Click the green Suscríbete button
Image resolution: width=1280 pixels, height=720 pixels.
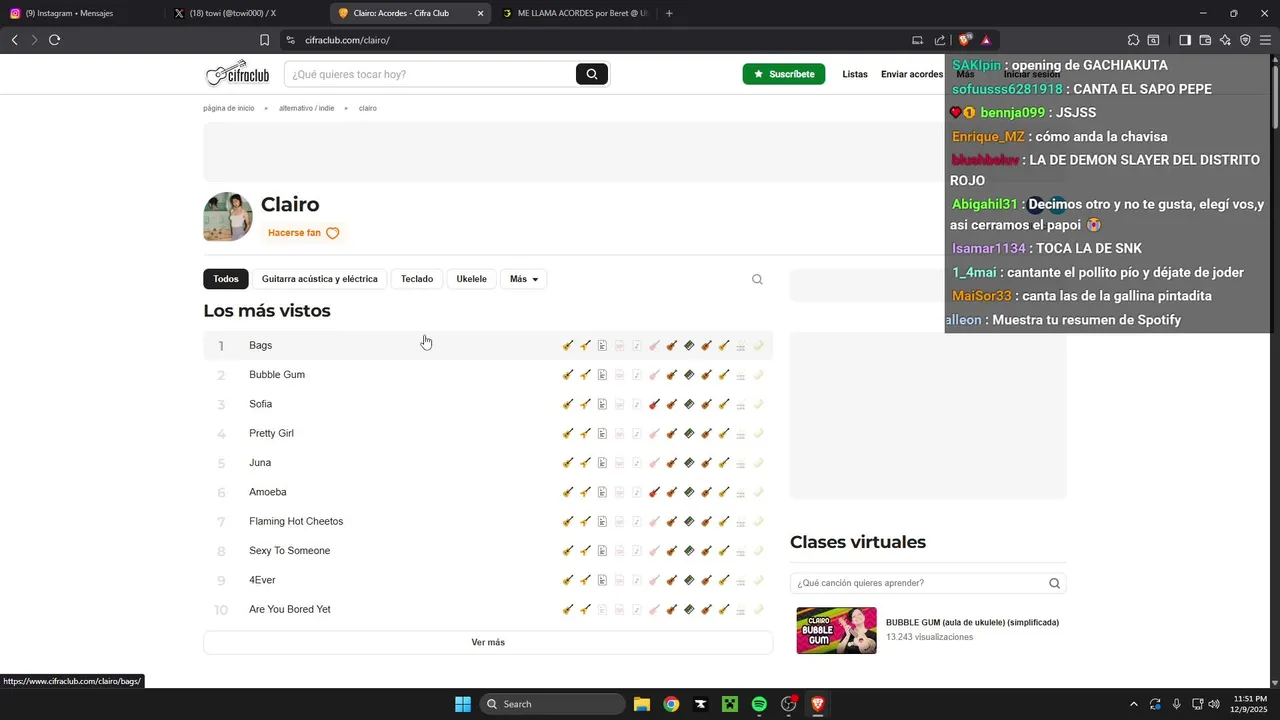pos(784,74)
